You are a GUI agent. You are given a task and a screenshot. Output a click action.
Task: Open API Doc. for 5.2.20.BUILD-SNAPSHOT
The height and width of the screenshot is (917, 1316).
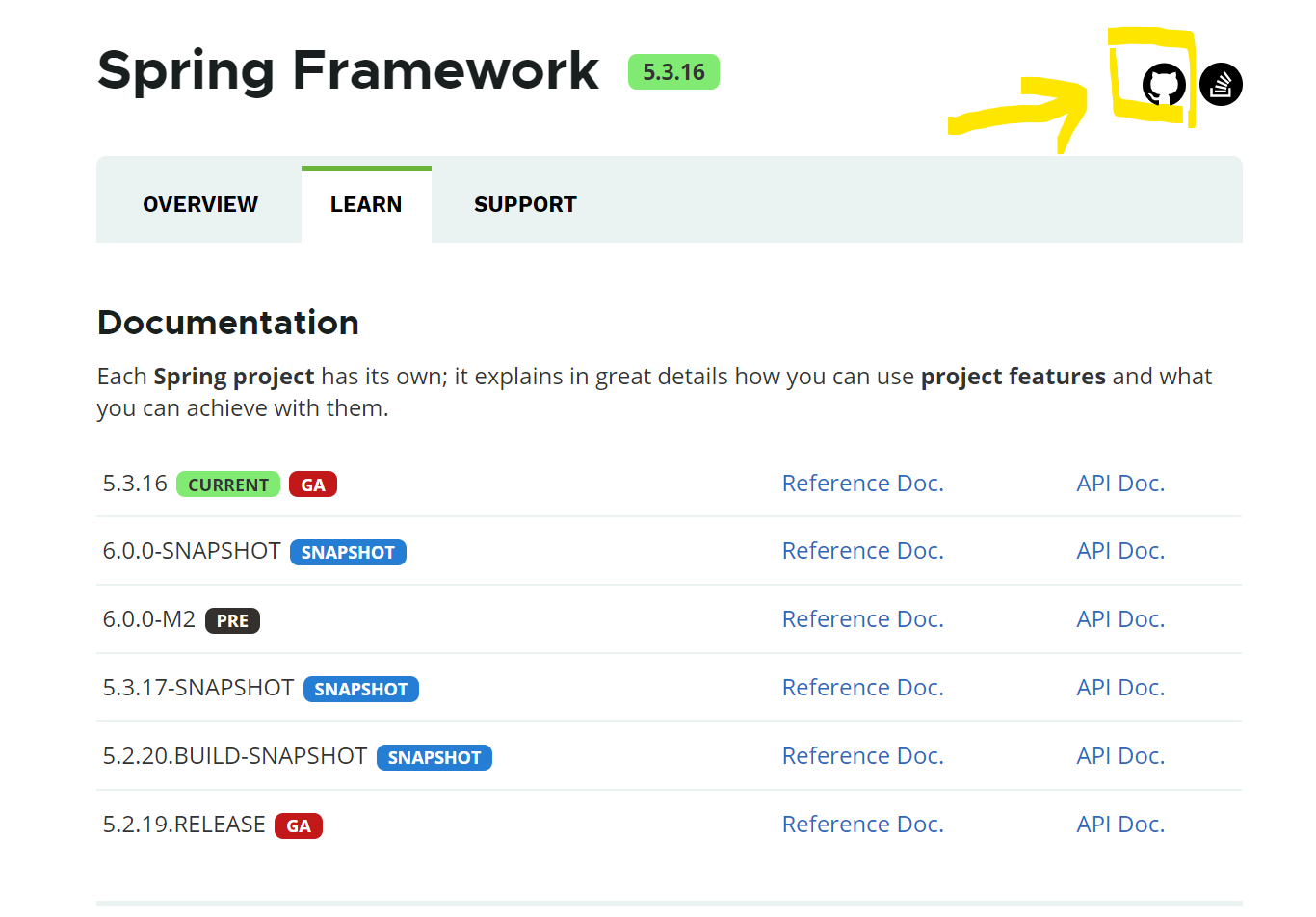coord(1120,756)
